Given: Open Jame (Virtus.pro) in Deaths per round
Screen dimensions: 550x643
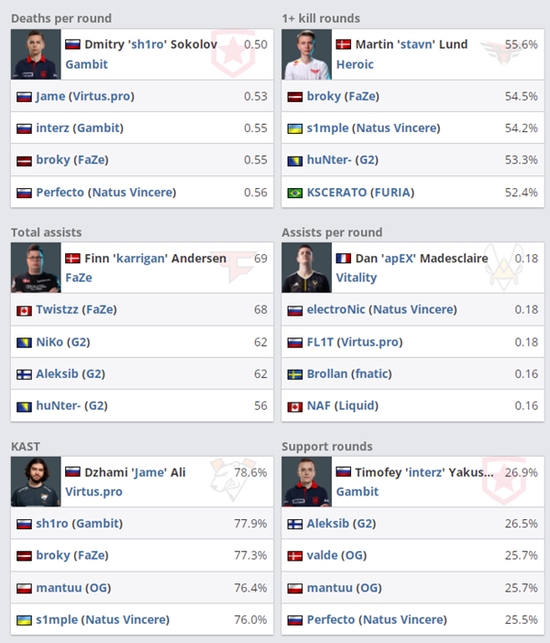Looking at the screenshot, I should point(85,96).
